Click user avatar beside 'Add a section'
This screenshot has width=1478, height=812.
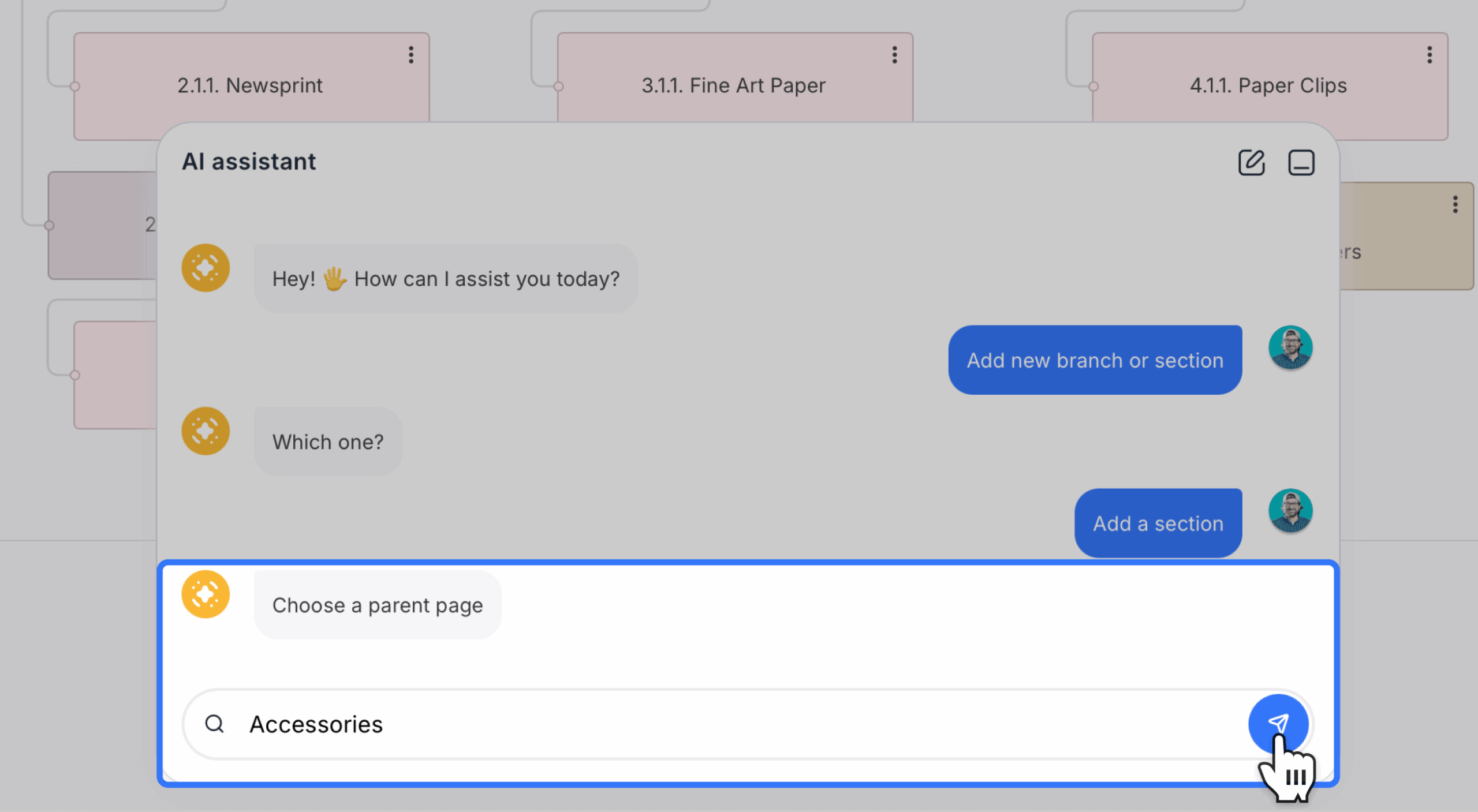[x=1290, y=511]
